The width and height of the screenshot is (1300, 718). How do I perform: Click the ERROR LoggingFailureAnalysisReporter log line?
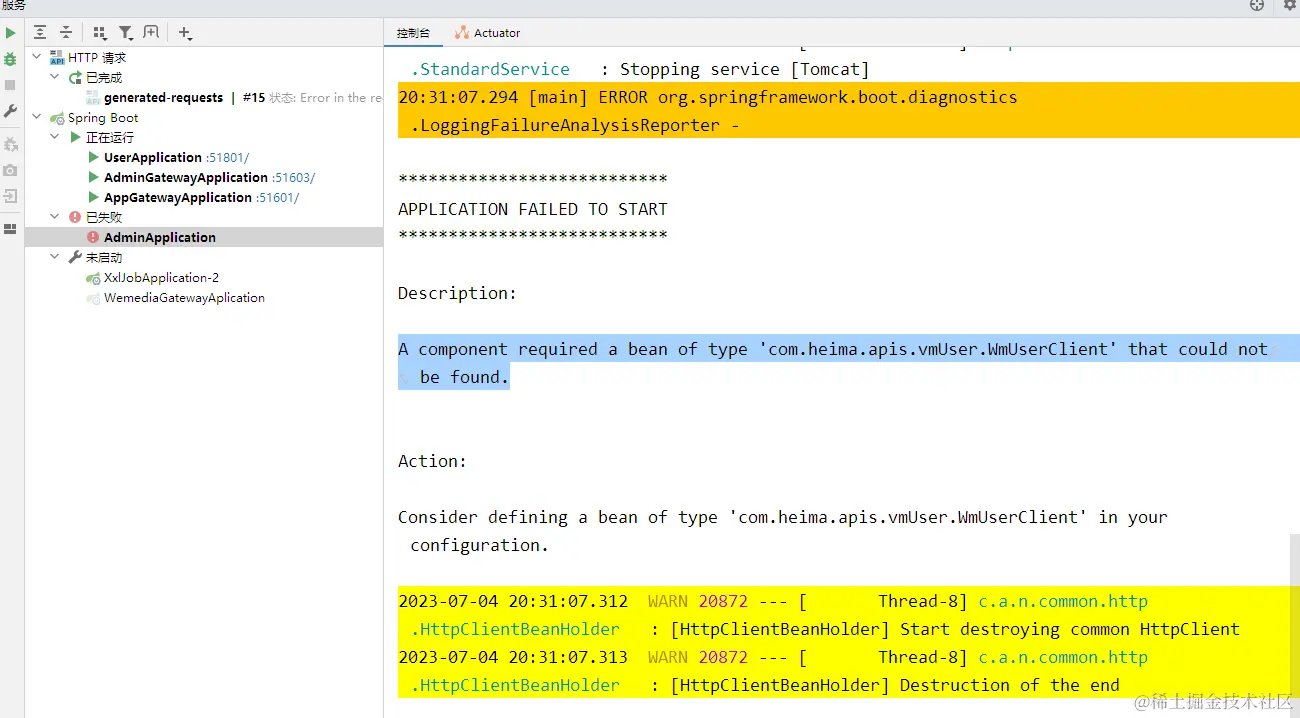849,111
